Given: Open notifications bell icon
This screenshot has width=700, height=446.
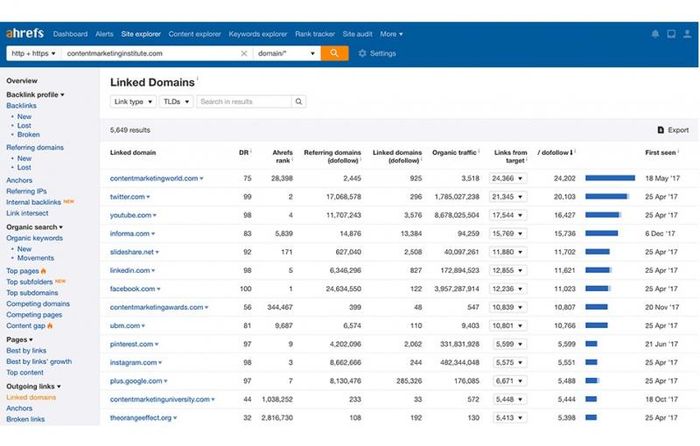Looking at the screenshot, I should [655, 34].
